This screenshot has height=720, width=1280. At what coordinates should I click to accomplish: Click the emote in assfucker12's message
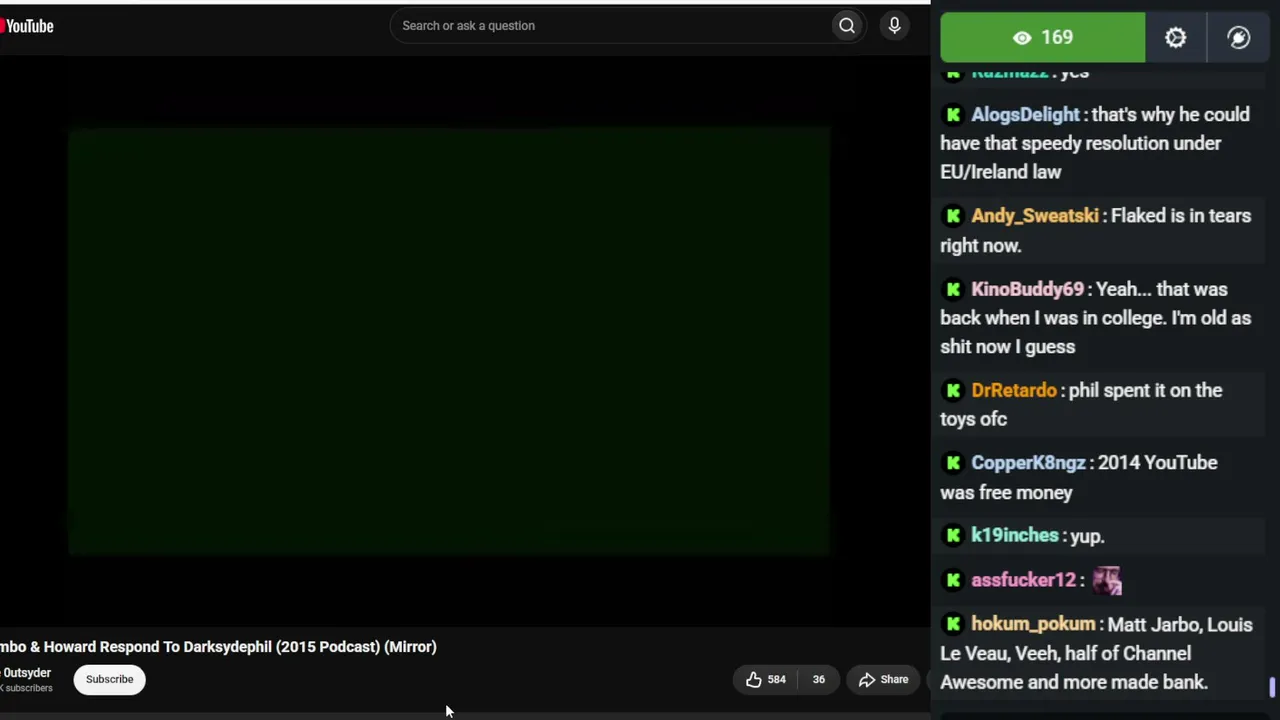[1107, 580]
